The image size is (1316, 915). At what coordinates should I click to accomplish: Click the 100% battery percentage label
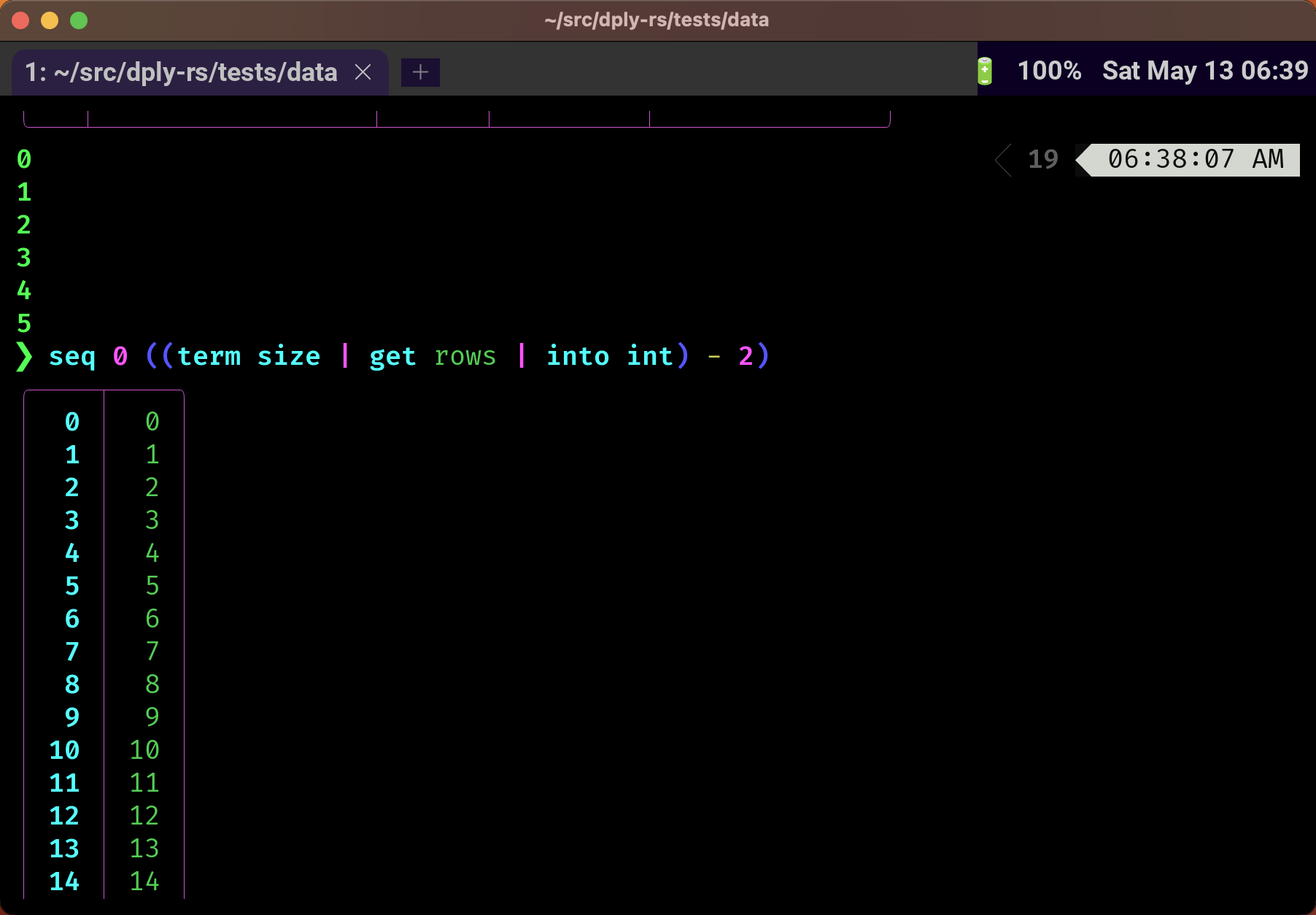[1049, 70]
